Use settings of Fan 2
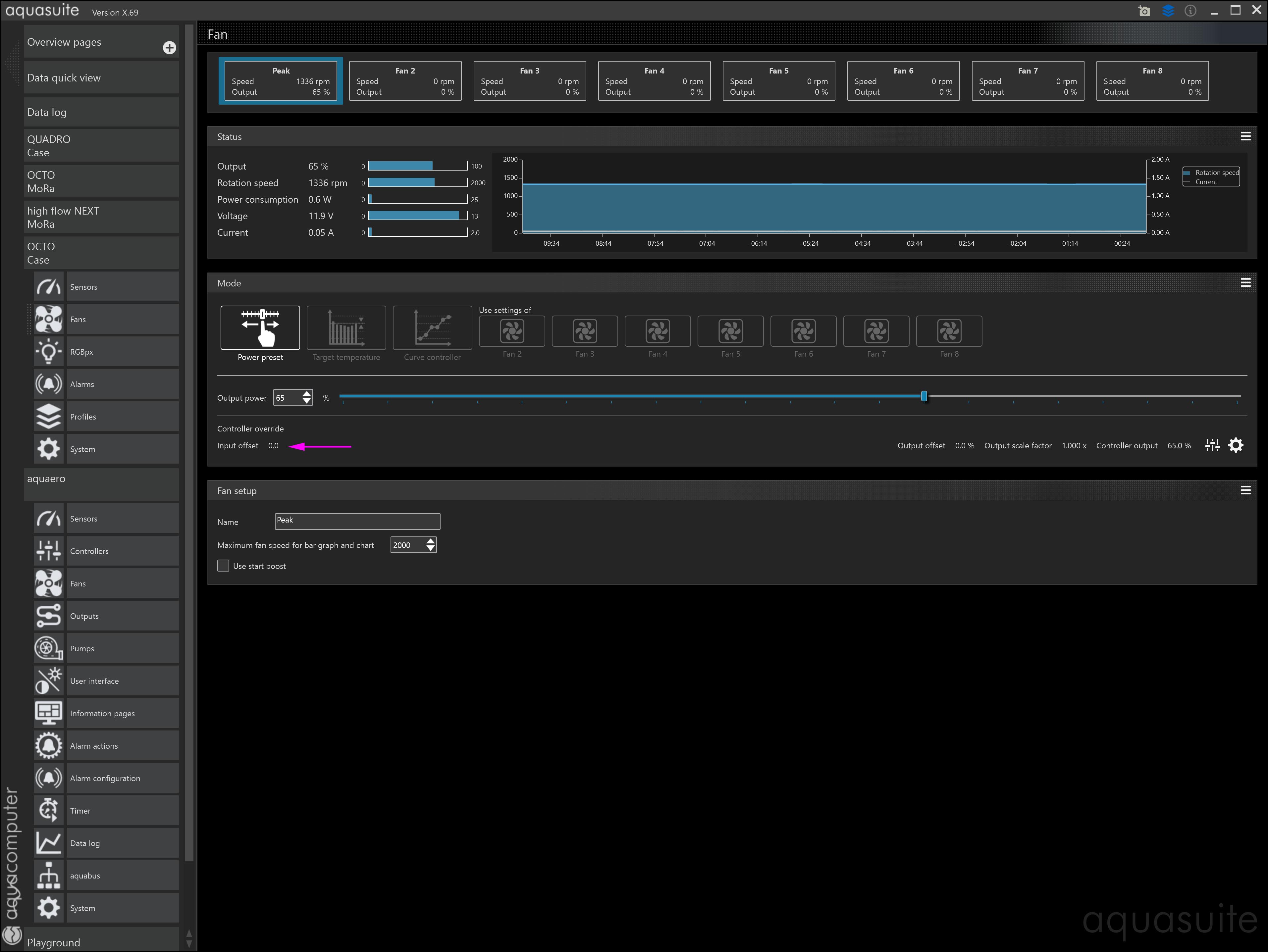The width and height of the screenshot is (1268, 952). pos(511,331)
